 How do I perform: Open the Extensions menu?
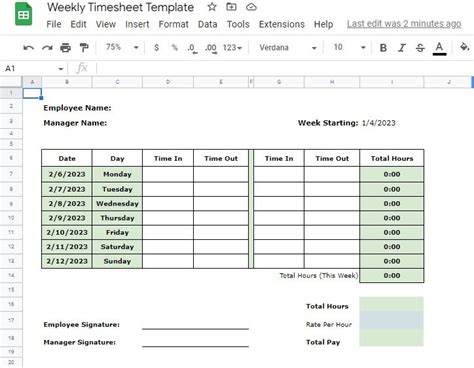282,24
